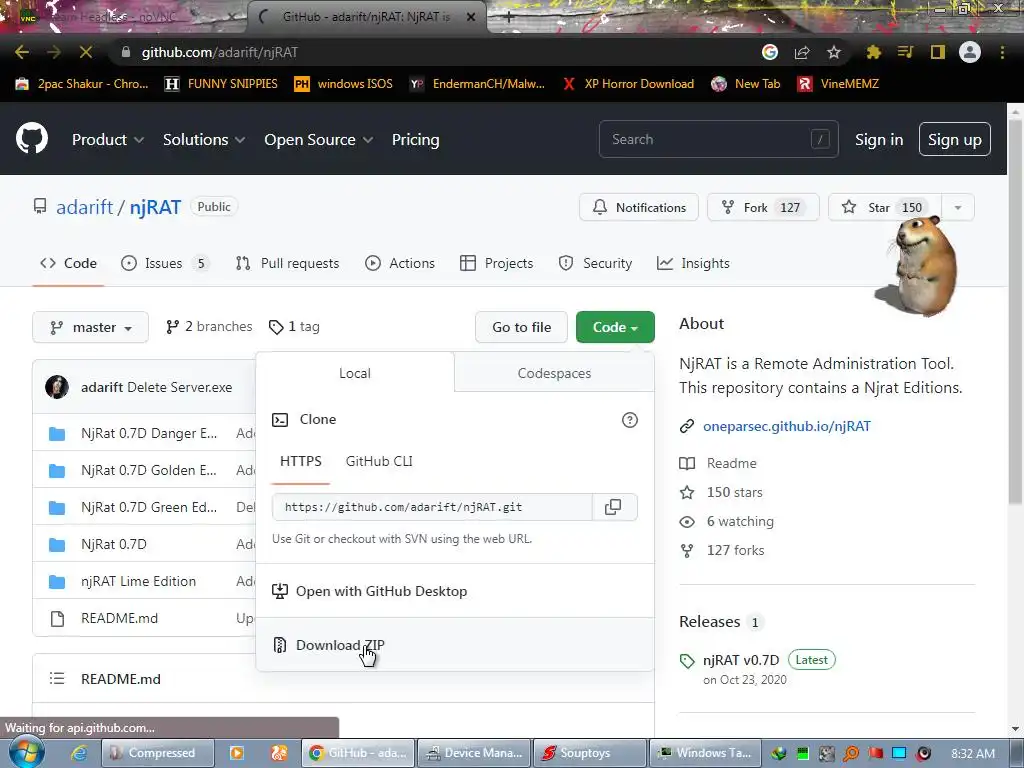The width and height of the screenshot is (1024, 768).
Task: Open the NjRat 0.7D Golden folder
Action: pos(149,470)
